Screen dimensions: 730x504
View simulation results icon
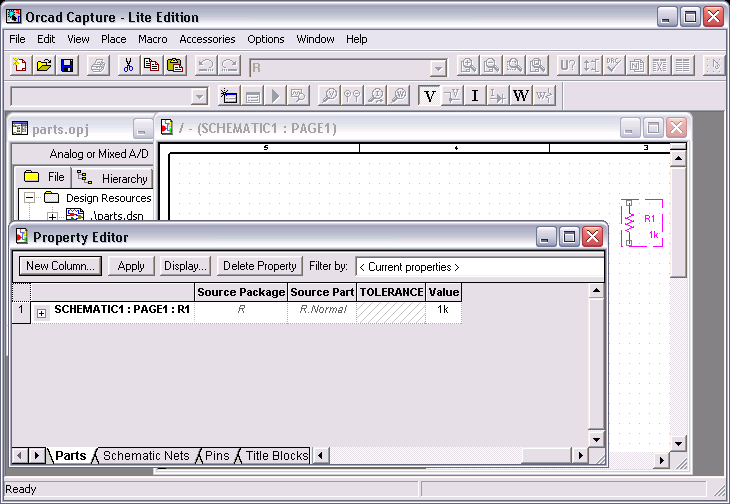(298, 96)
